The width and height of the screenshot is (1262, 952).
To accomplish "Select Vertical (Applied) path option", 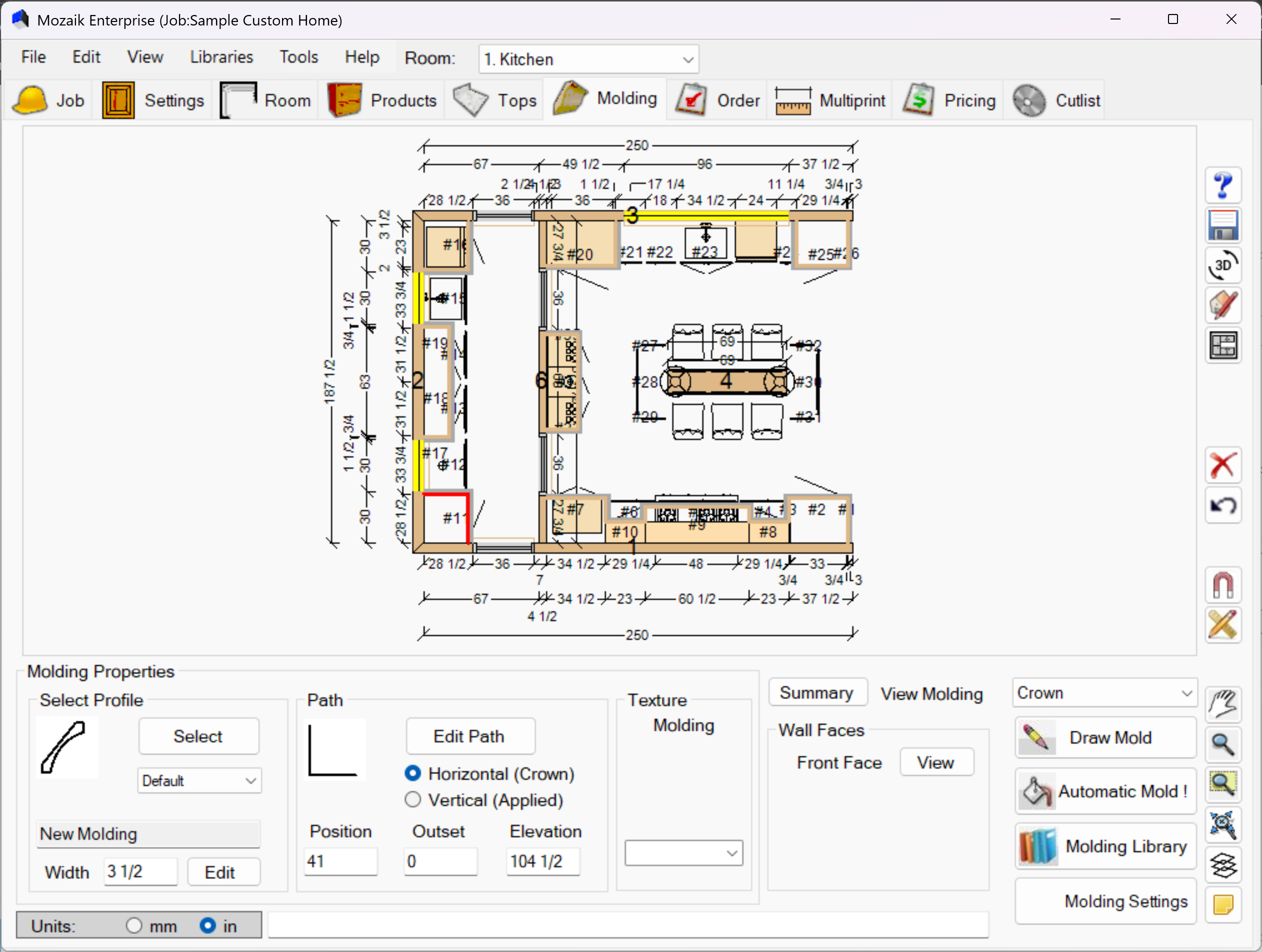I will click(x=412, y=800).
